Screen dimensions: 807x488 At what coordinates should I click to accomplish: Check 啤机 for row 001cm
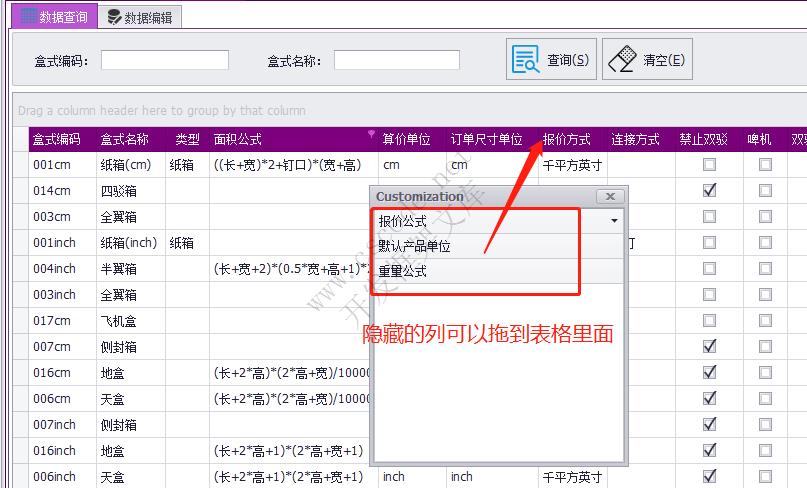point(765,165)
